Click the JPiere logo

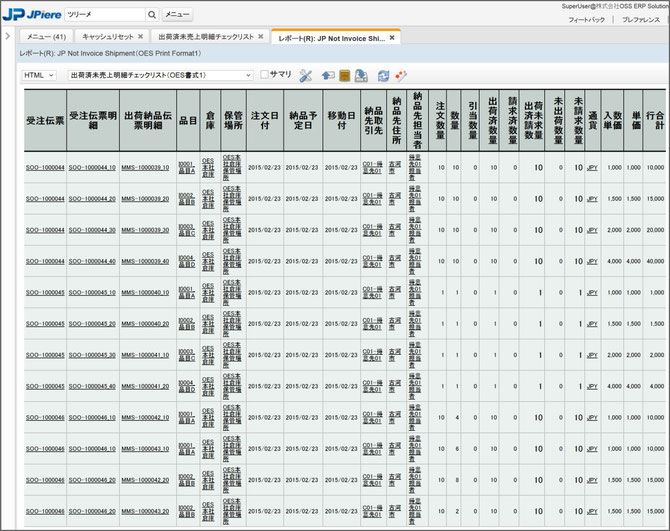(x=32, y=15)
